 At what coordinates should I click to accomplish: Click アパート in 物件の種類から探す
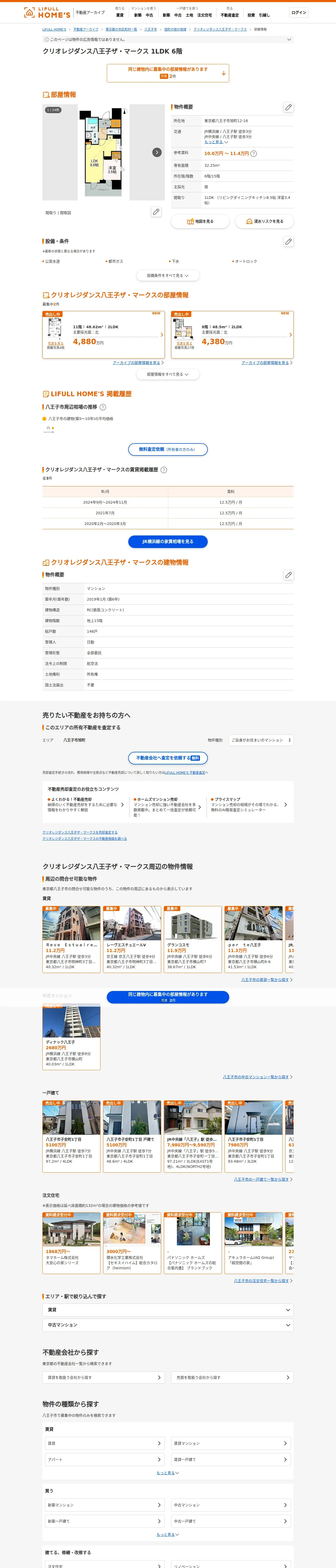coord(105,1460)
